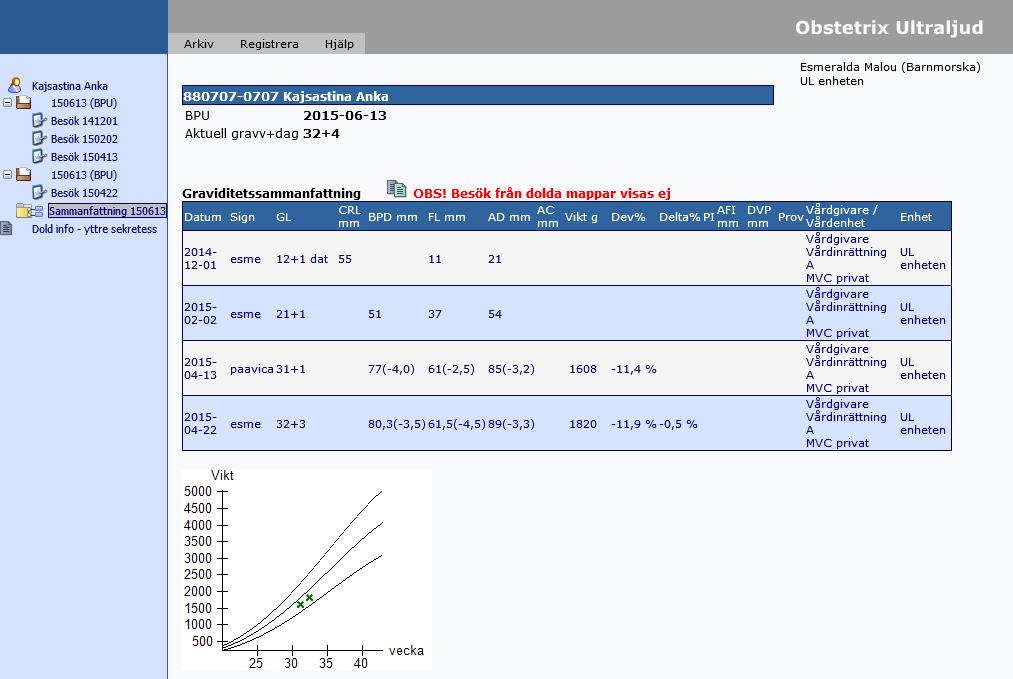Screen dimensions: 1013x679
Task: Click the weight value 1820
Action: click(583, 424)
